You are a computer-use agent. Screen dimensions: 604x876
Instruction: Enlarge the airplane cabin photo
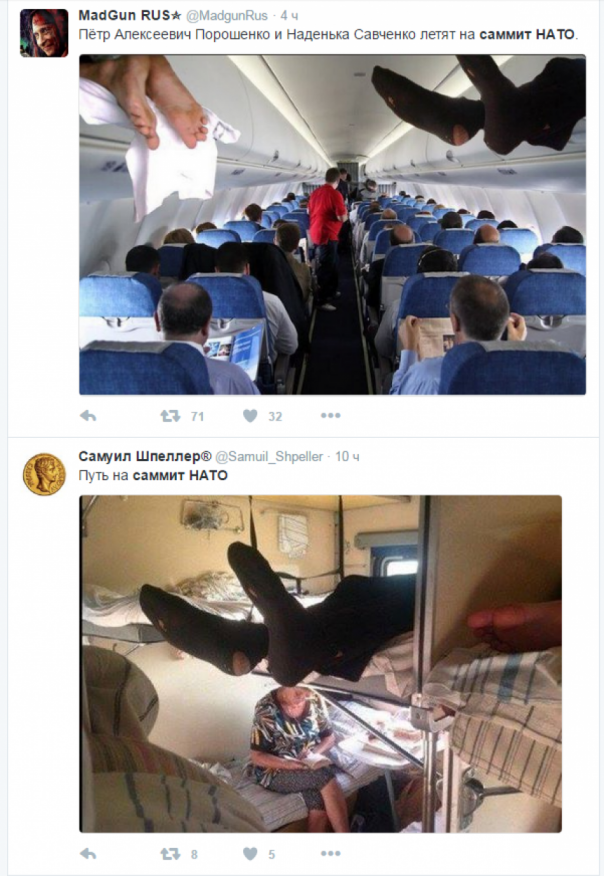click(332, 225)
